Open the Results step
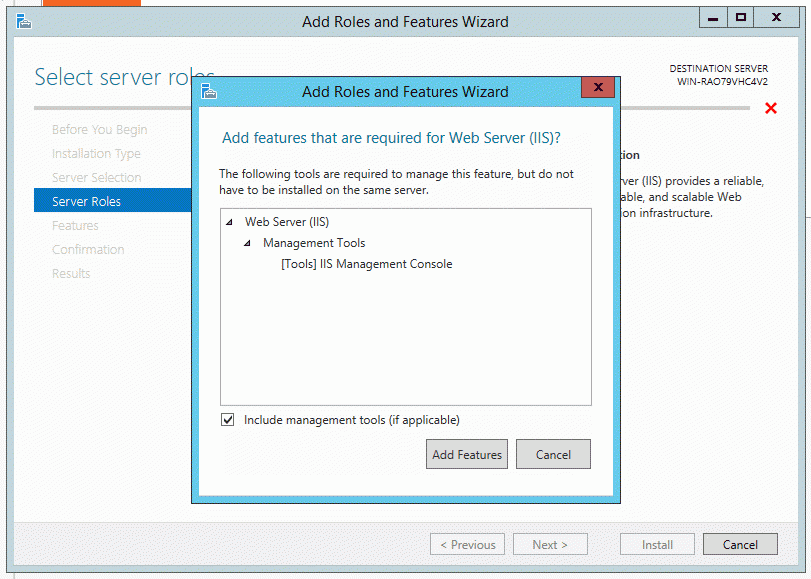Screen dimensions: 811x579 (x=71, y=273)
